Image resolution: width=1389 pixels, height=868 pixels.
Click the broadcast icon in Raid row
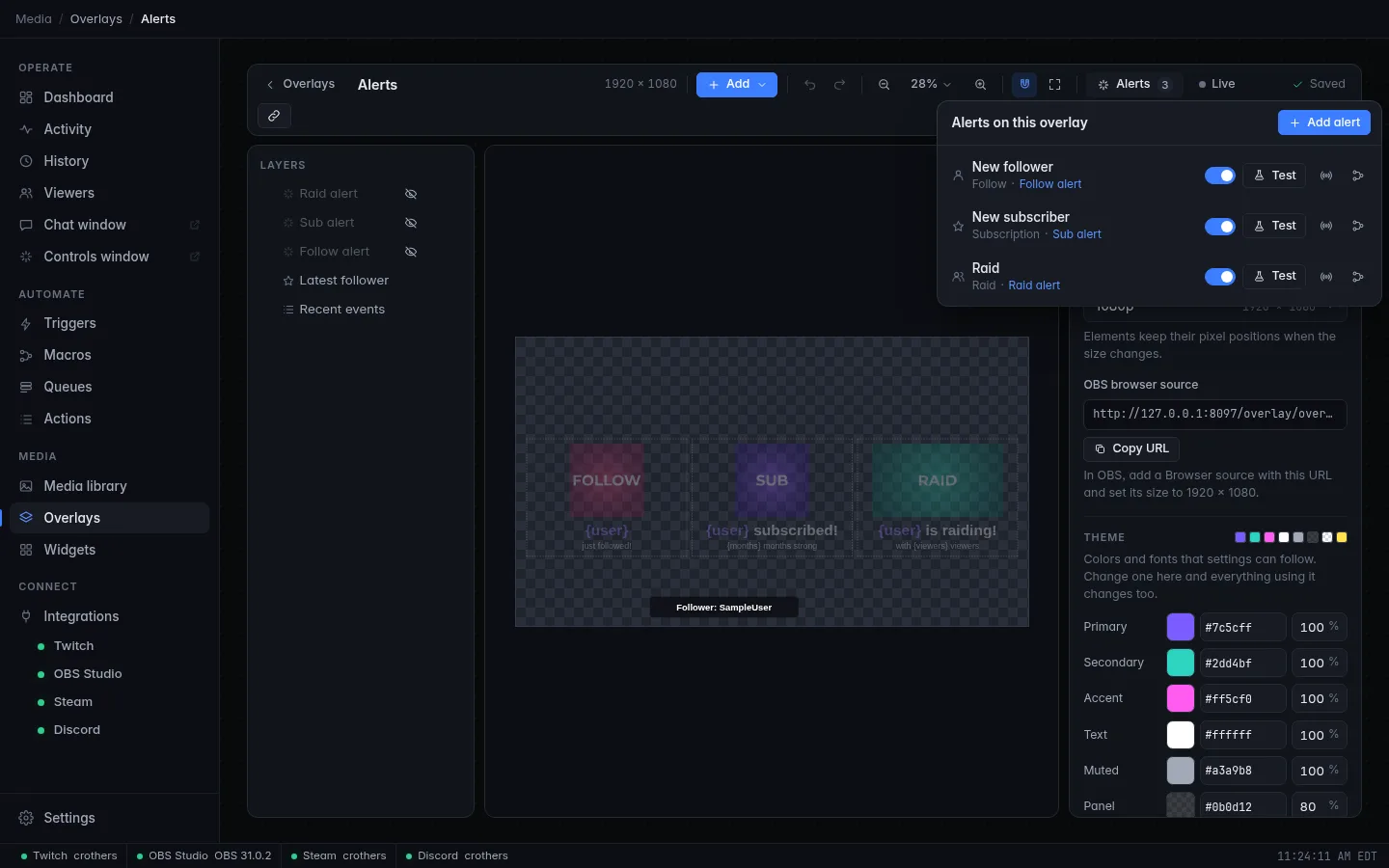[x=1326, y=277]
